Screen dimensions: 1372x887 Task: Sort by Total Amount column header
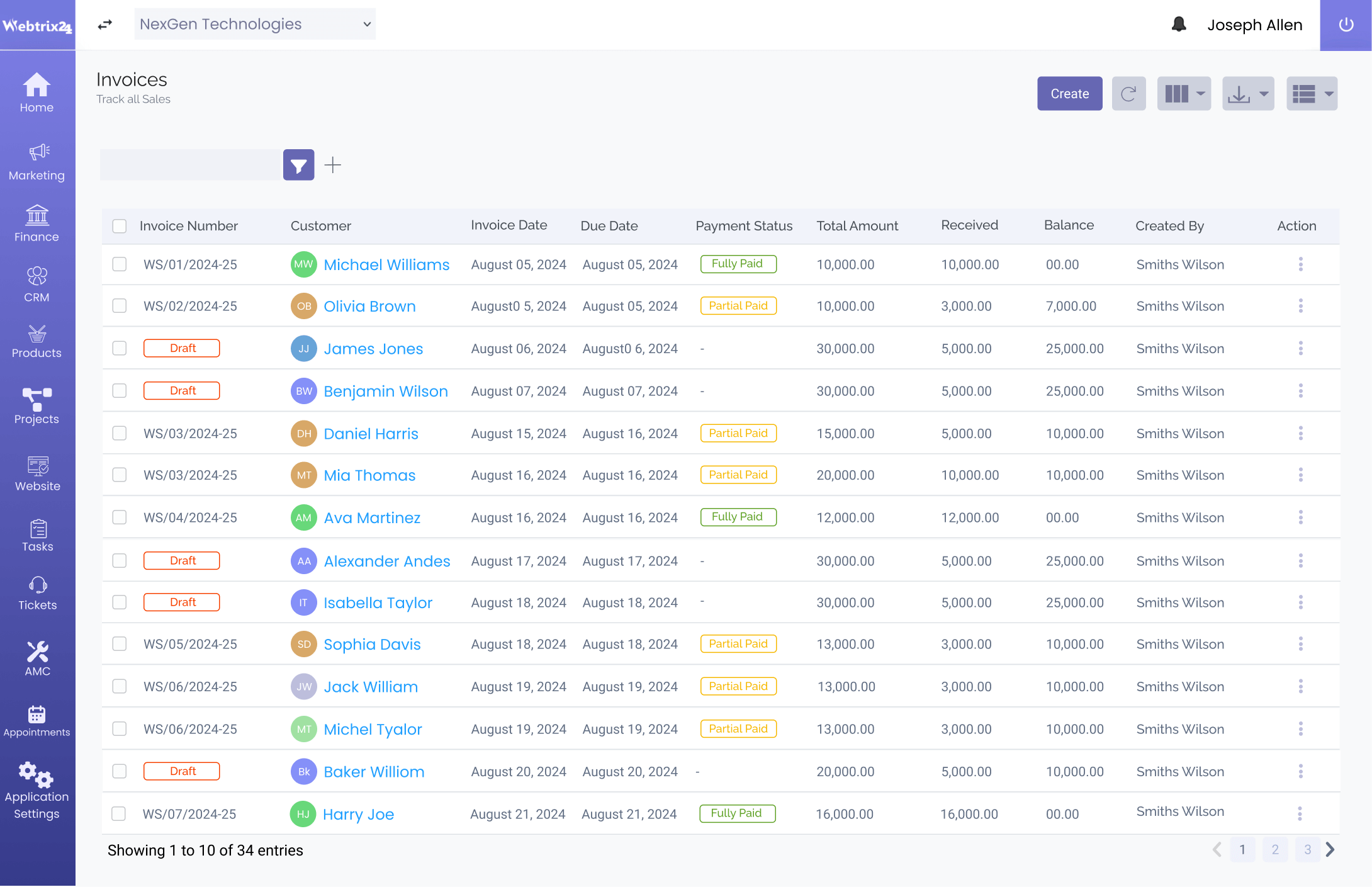tap(857, 226)
